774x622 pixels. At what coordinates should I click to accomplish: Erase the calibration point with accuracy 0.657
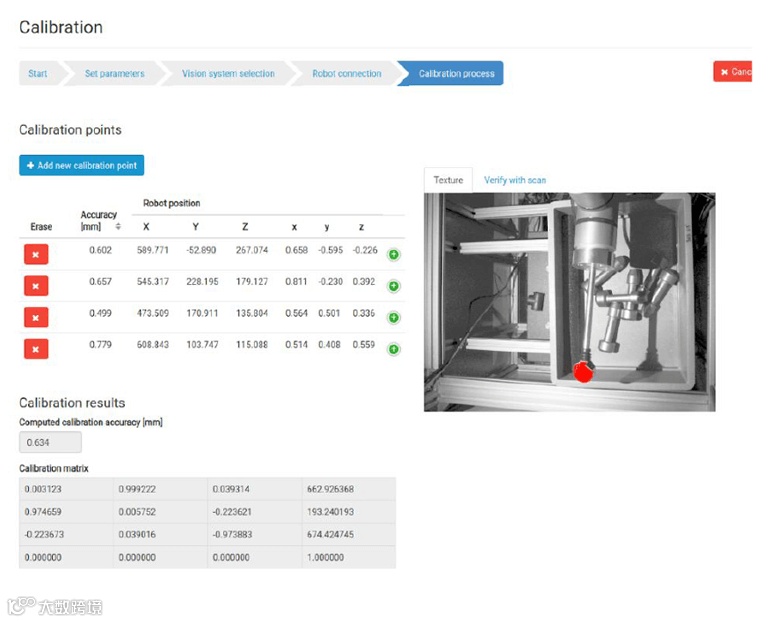(36, 286)
